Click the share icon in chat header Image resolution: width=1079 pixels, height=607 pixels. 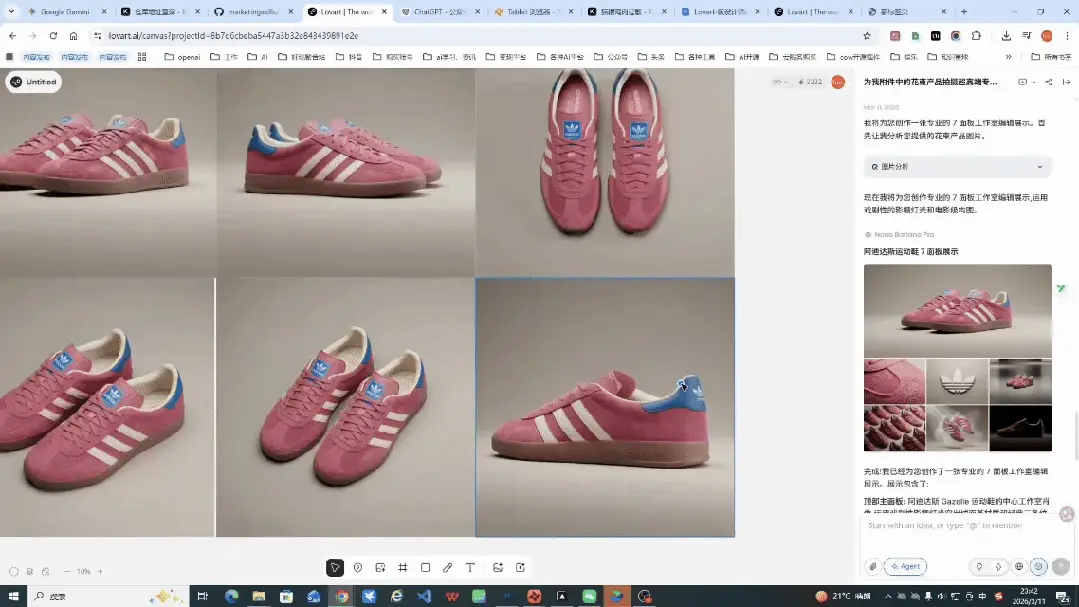pyautogui.click(x=1048, y=82)
